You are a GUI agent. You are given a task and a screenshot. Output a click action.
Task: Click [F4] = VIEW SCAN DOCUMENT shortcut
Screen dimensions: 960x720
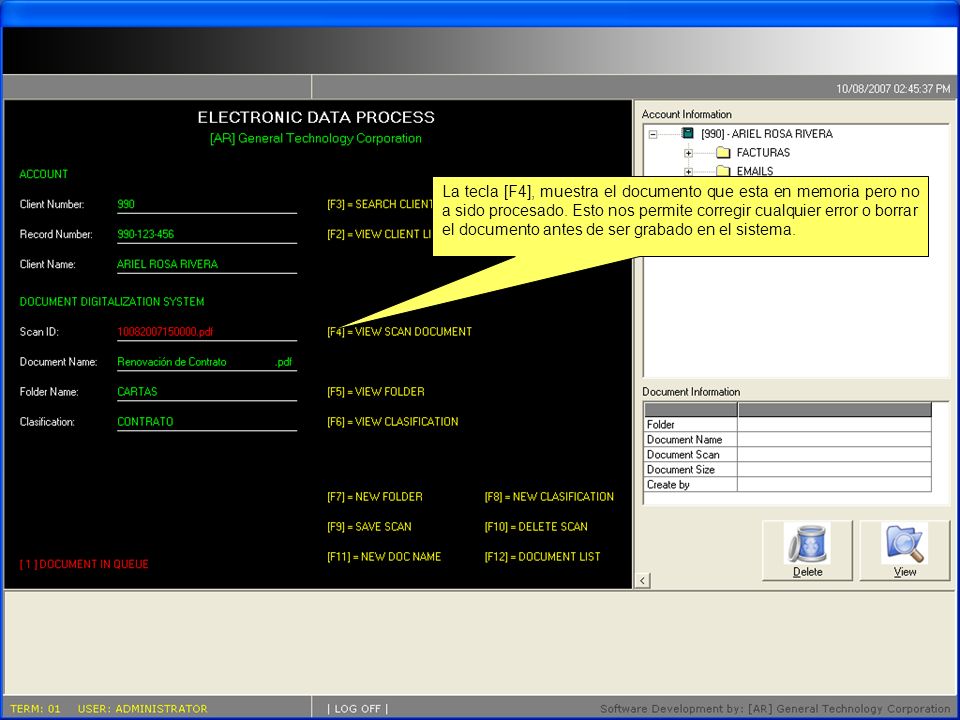click(399, 332)
